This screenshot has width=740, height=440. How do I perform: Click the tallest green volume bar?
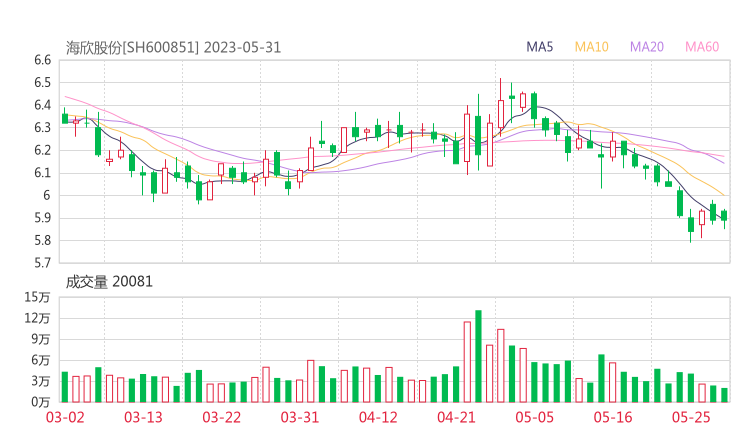(478, 356)
